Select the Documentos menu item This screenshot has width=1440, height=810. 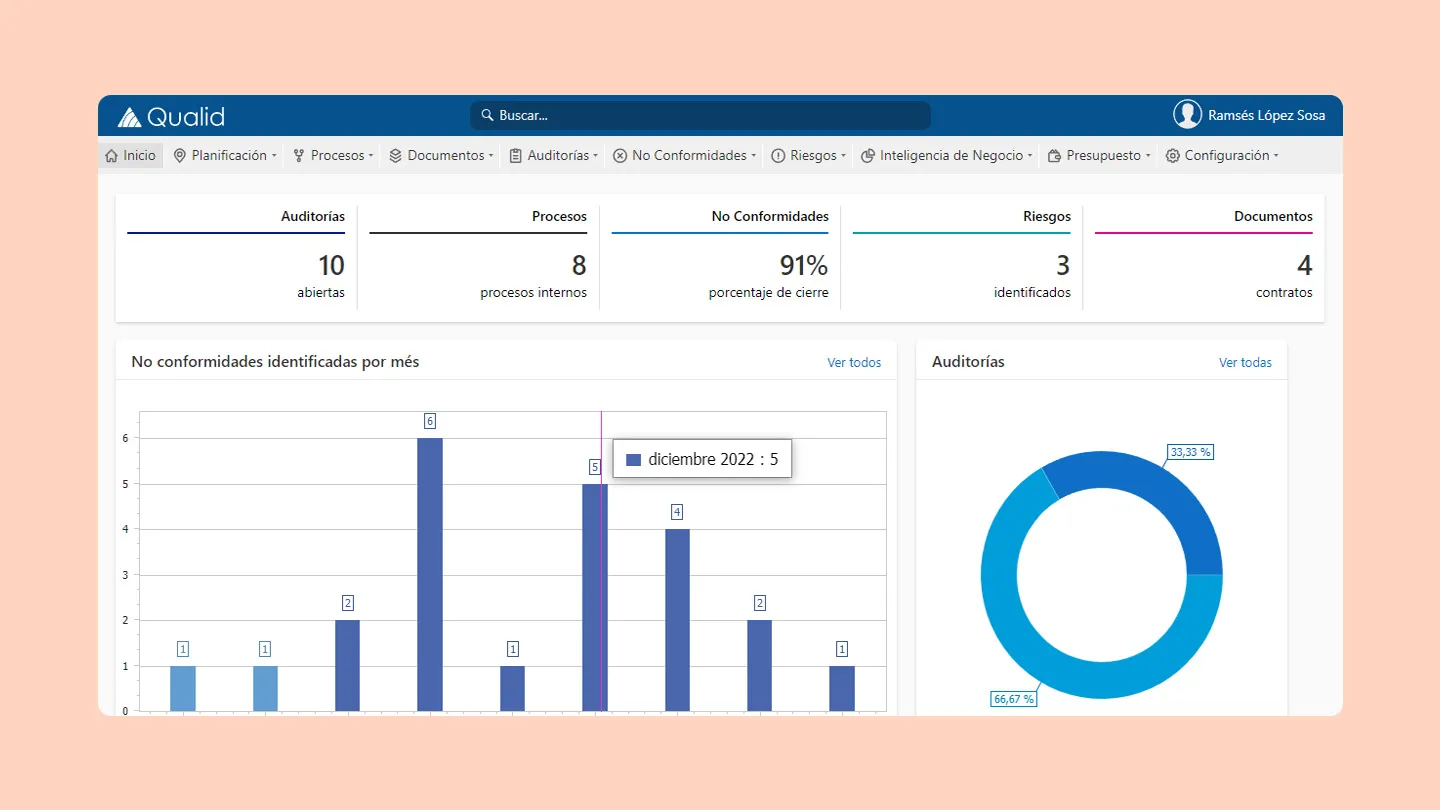point(446,156)
